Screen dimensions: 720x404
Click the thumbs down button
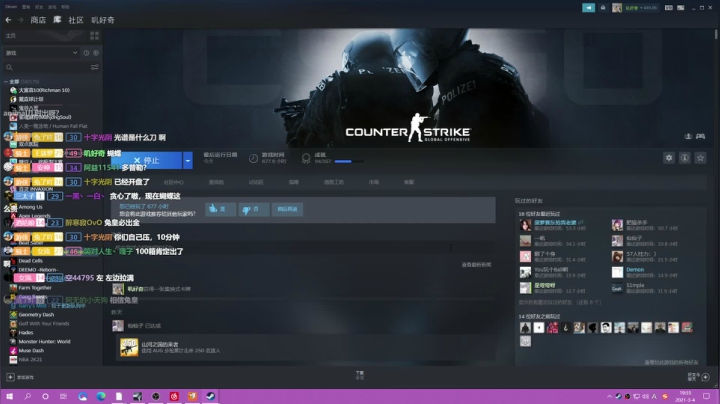(x=253, y=209)
